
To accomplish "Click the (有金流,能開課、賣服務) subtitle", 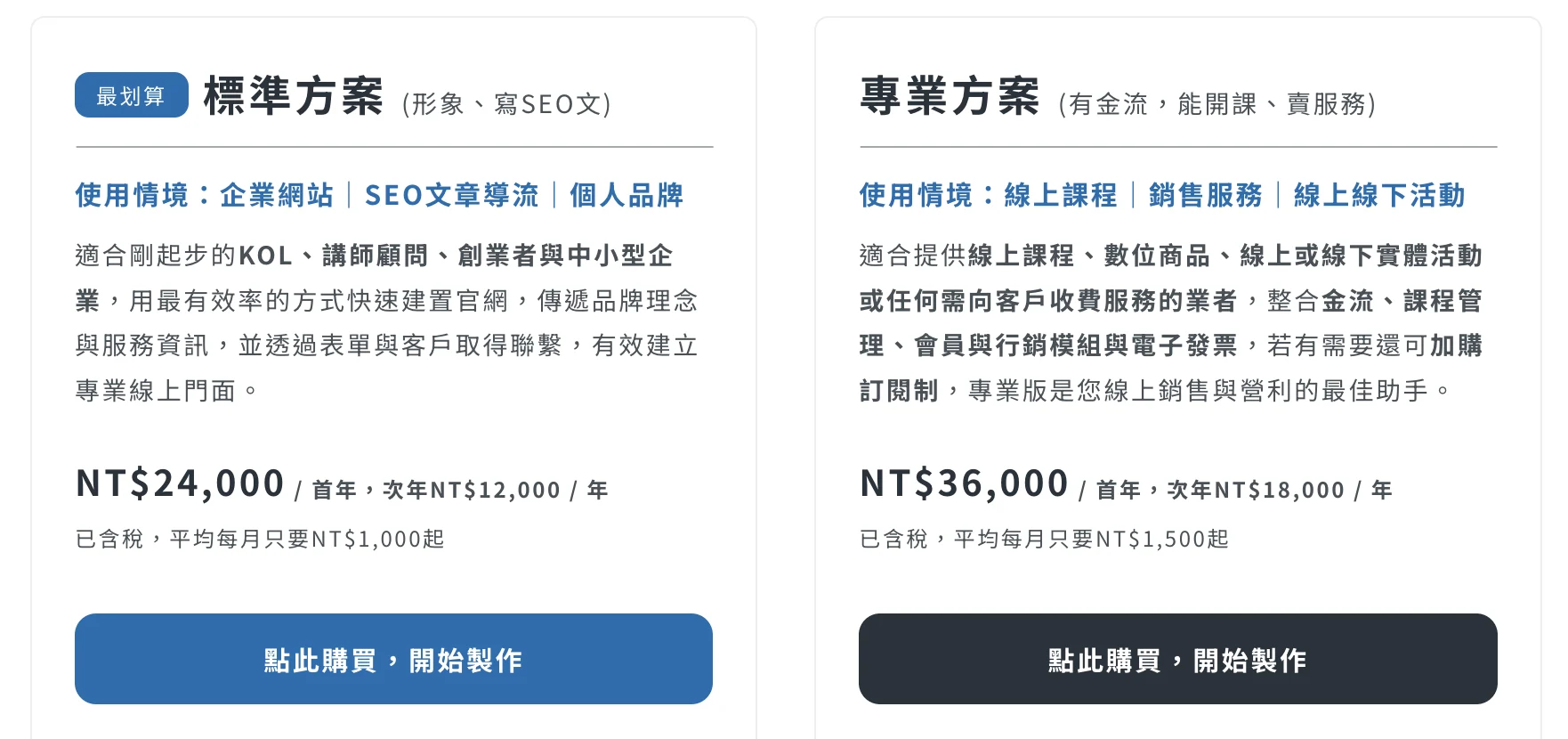I will [x=1216, y=104].
